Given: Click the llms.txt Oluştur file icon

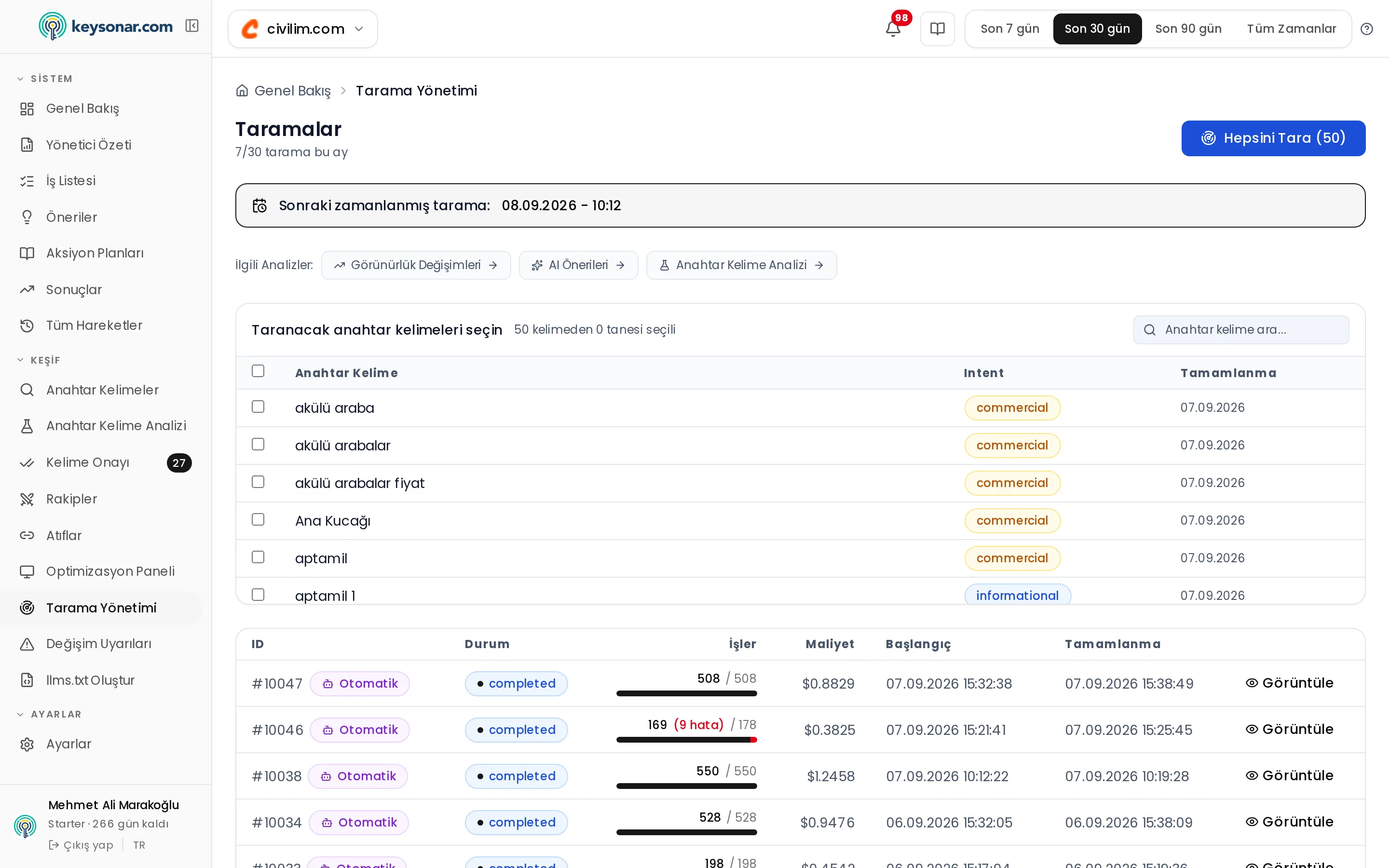Looking at the screenshot, I should 27,680.
